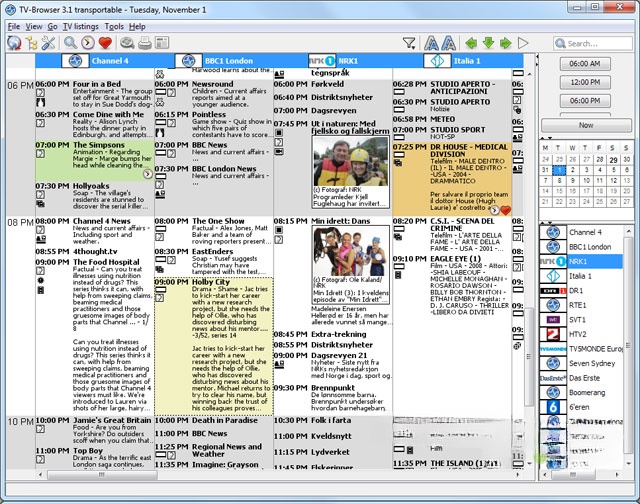Click reminder clock icon in The Simpsons cell
This screenshot has width=640, height=504.
[x=148, y=174]
